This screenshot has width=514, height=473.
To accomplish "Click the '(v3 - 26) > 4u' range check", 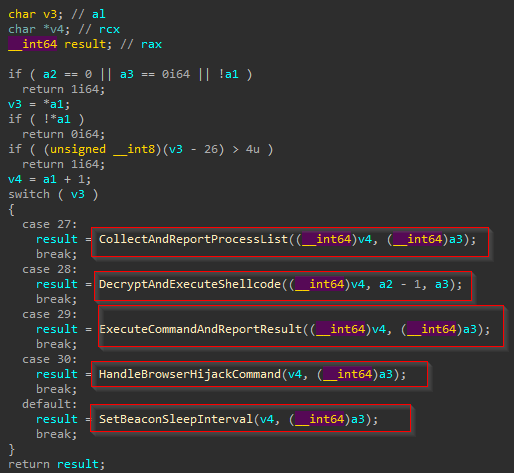I will click(211, 149).
